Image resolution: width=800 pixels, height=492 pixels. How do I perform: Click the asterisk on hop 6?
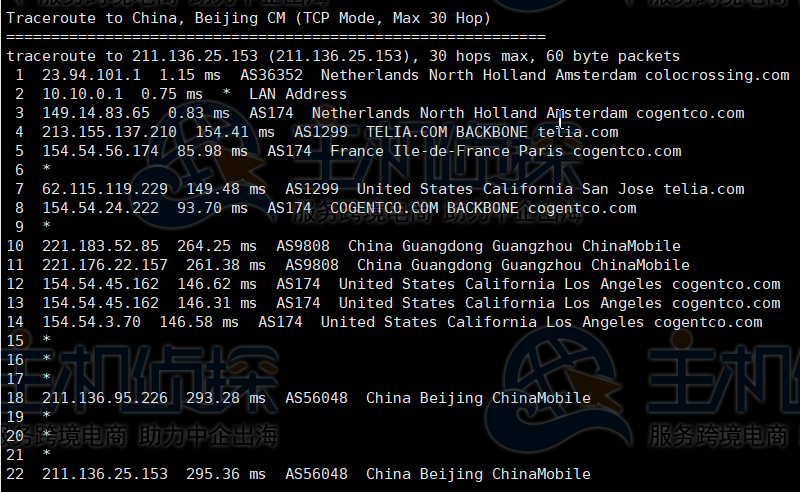point(46,169)
